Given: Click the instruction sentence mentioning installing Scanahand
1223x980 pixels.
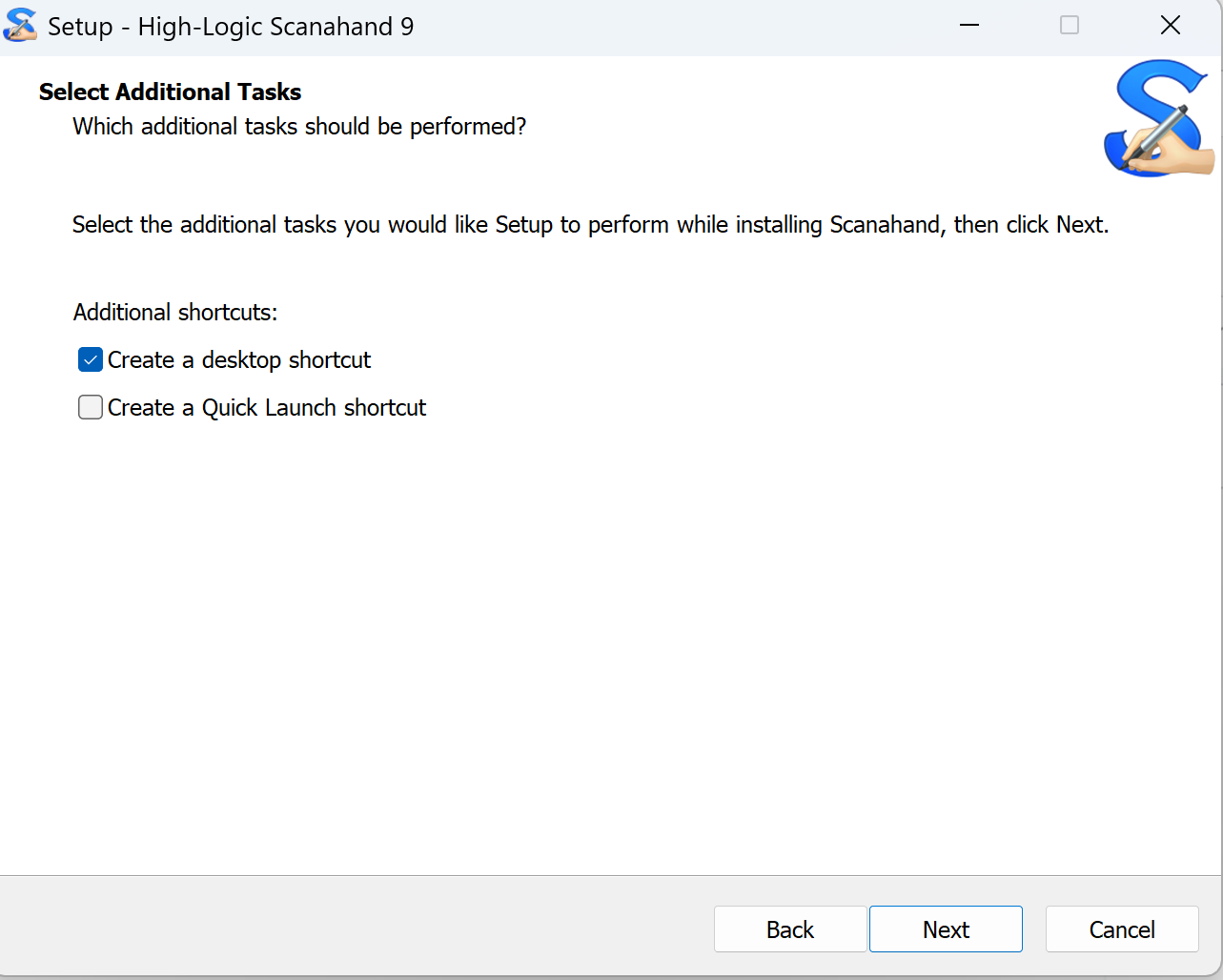Looking at the screenshot, I should point(590,225).
